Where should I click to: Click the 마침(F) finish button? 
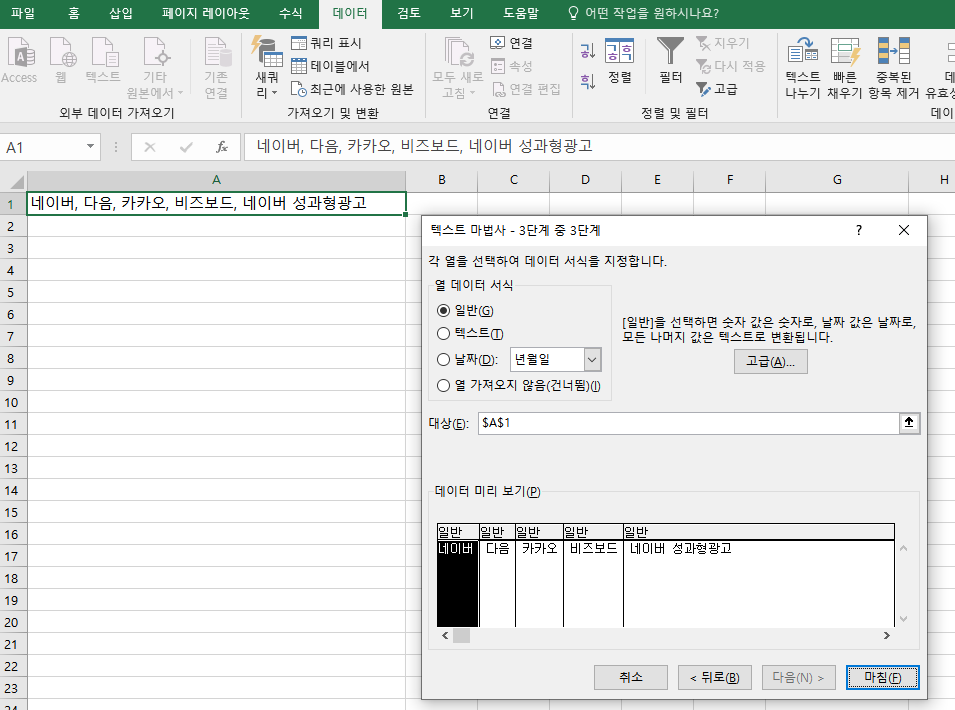pyautogui.click(x=883, y=677)
